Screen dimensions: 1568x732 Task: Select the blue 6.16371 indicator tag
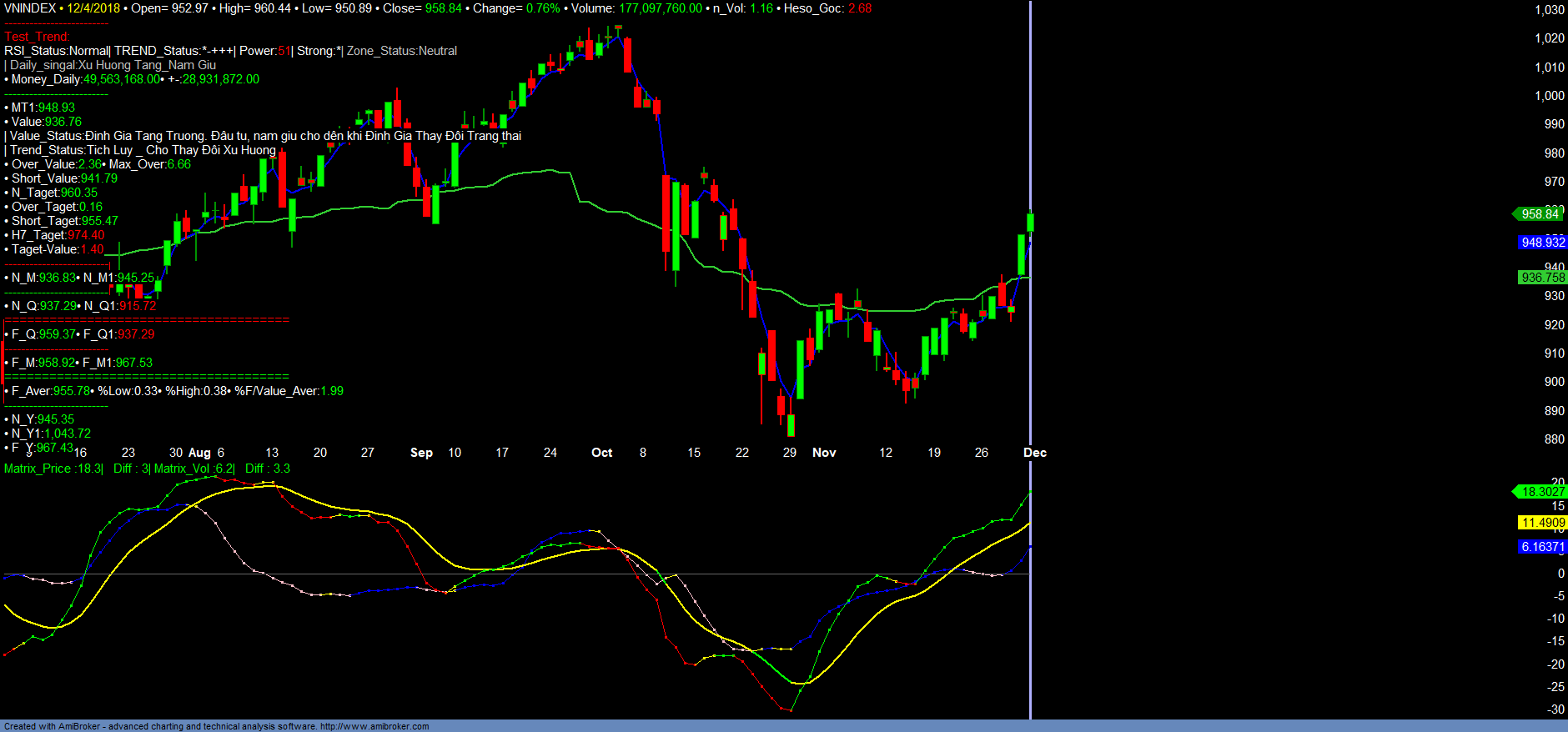point(1542,547)
